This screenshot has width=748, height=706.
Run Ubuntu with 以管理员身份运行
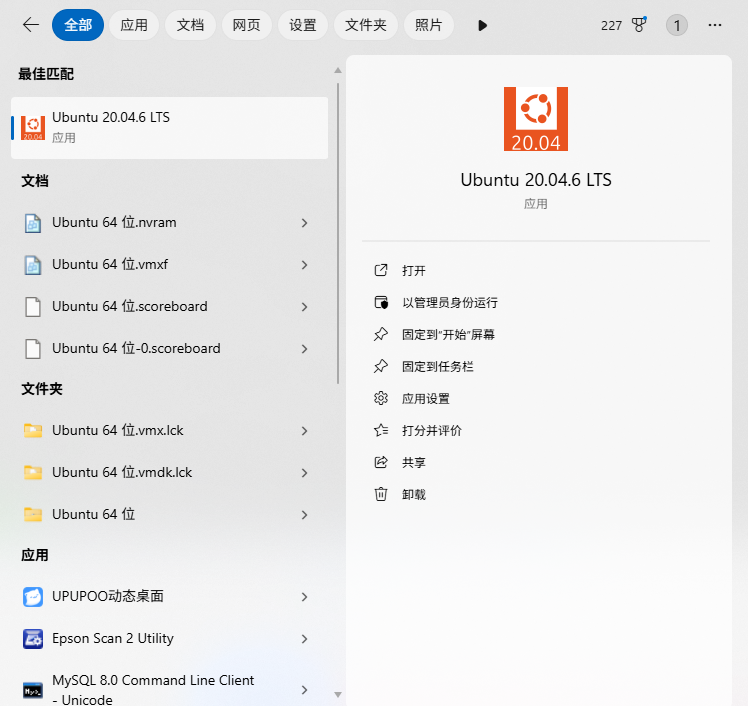[x=449, y=302]
